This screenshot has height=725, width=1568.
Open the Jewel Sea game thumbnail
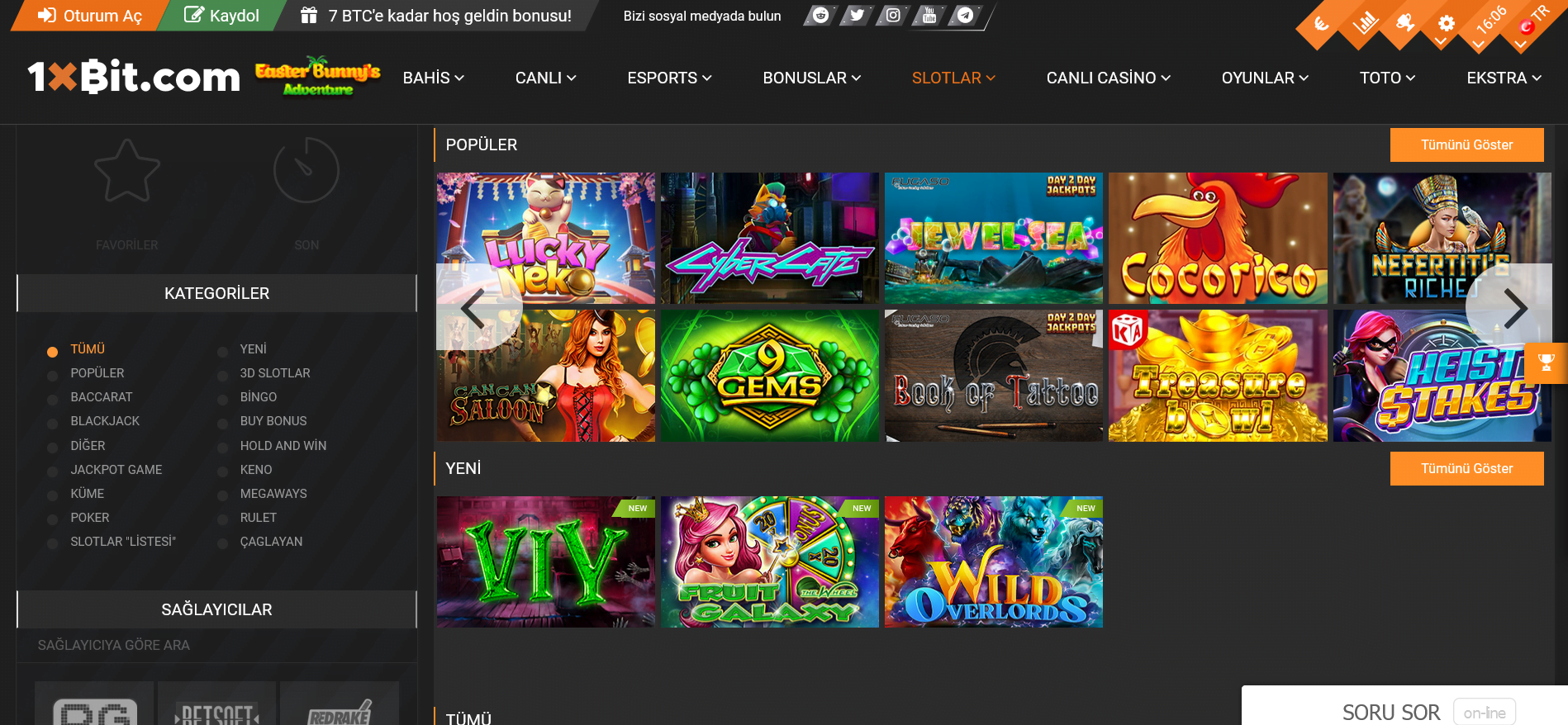coord(994,238)
